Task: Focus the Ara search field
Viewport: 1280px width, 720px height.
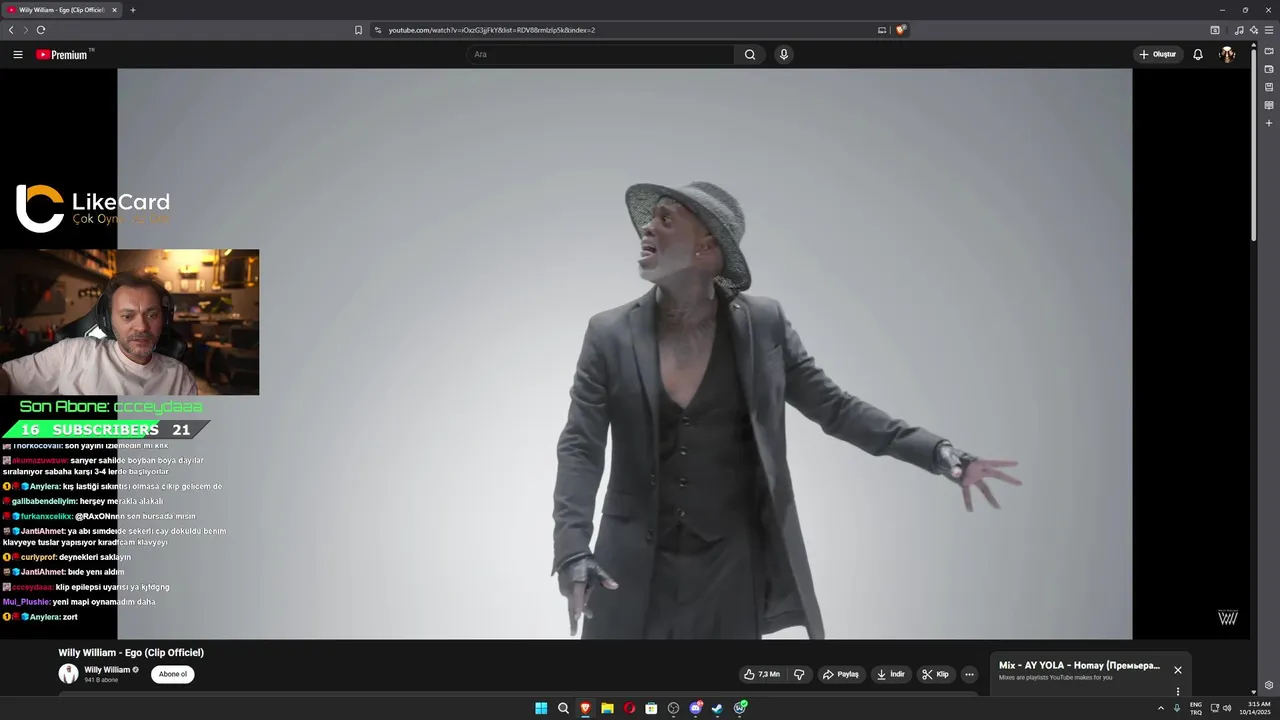Action: [x=600, y=55]
